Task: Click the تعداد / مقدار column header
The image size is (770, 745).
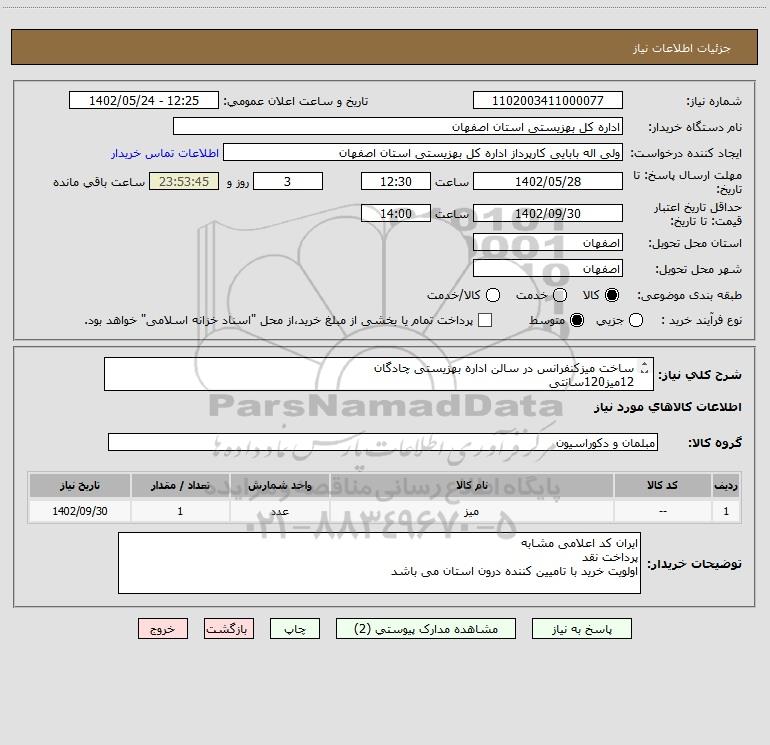Action: click(x=180, y=485)
